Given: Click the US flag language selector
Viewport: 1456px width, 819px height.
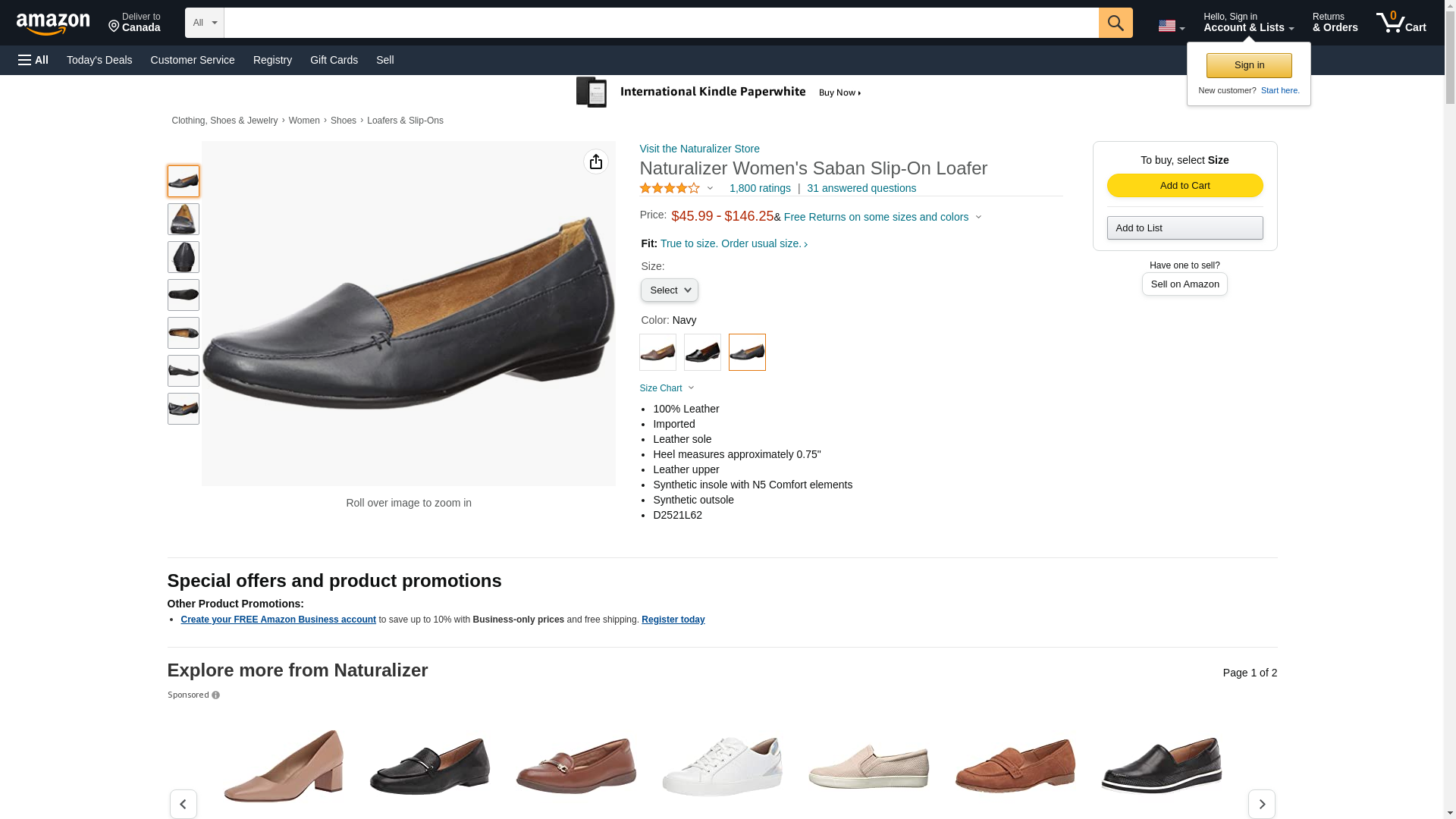Looking at the screenshot, I should click(x=1171, y=26).
